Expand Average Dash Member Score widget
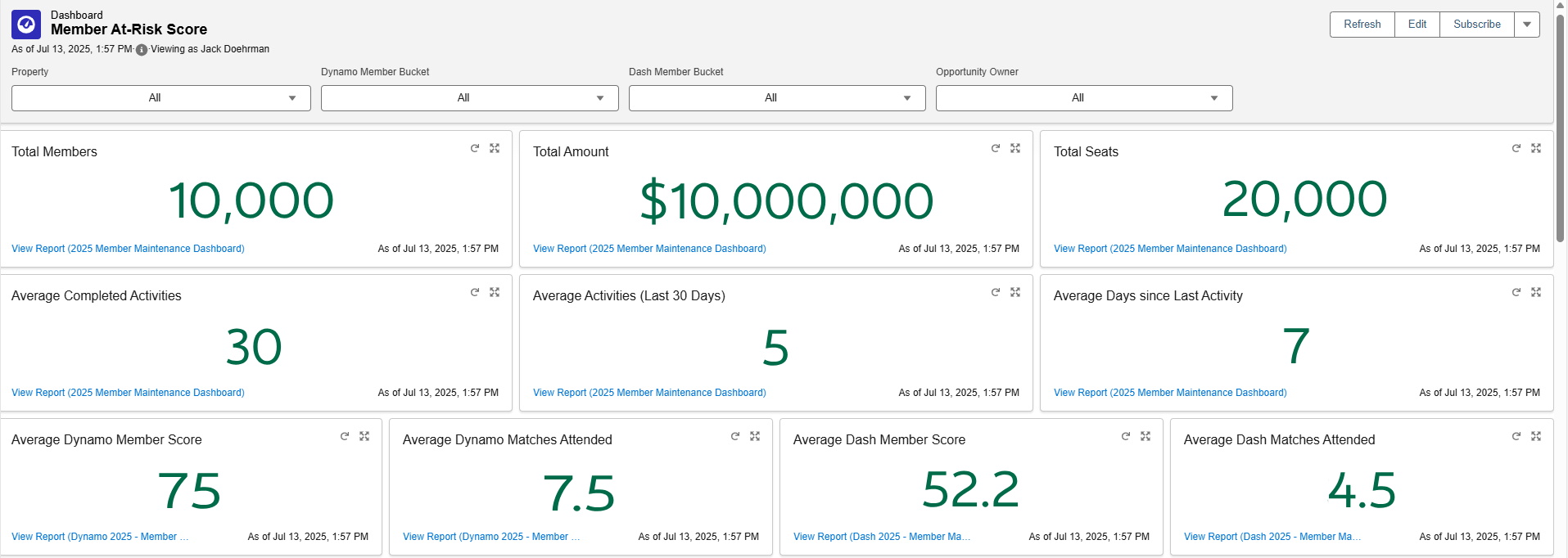This screenshot has height=558, width=1568. point(1145,436)
